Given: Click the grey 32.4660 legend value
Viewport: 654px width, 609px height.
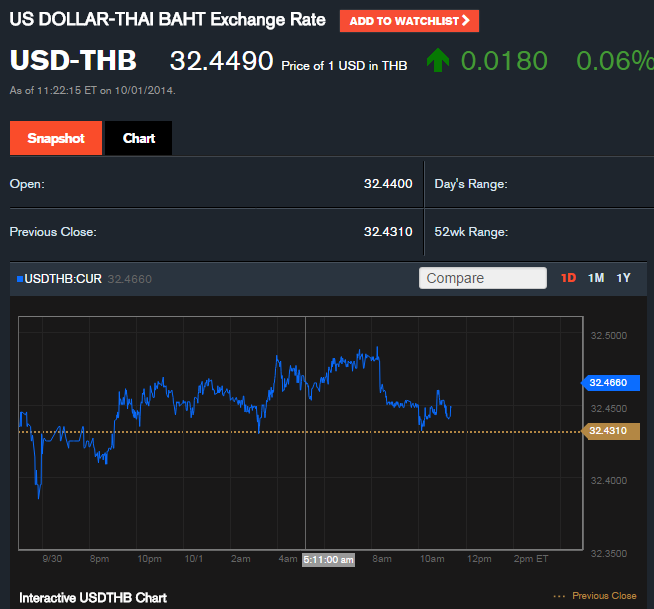Looking at the screenshot, I should point(130,279).
